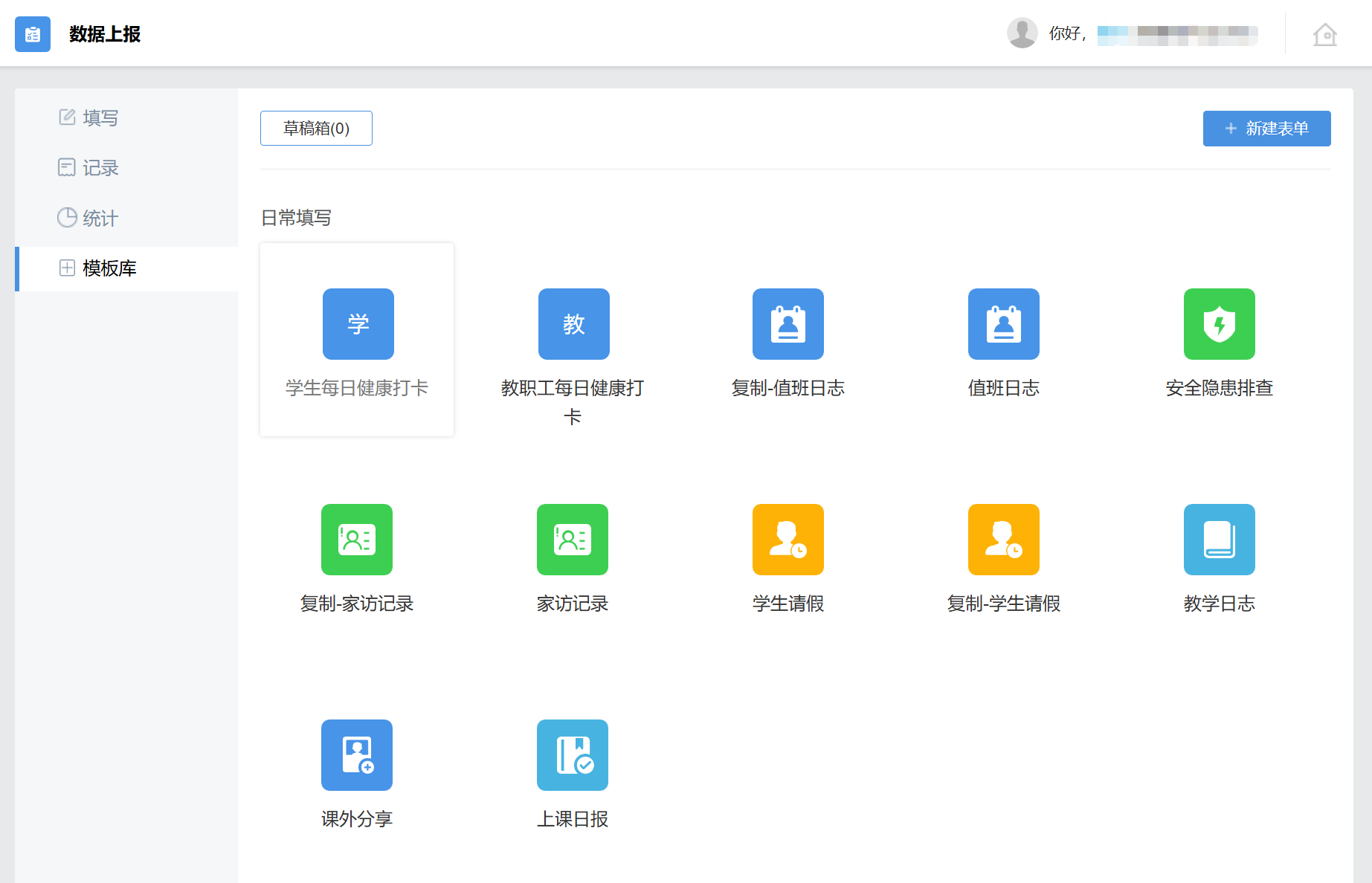Screen dimensions: 1372x883
Task: Open the green 安全隐患排查 shield icon
Action: point(1219,324)
